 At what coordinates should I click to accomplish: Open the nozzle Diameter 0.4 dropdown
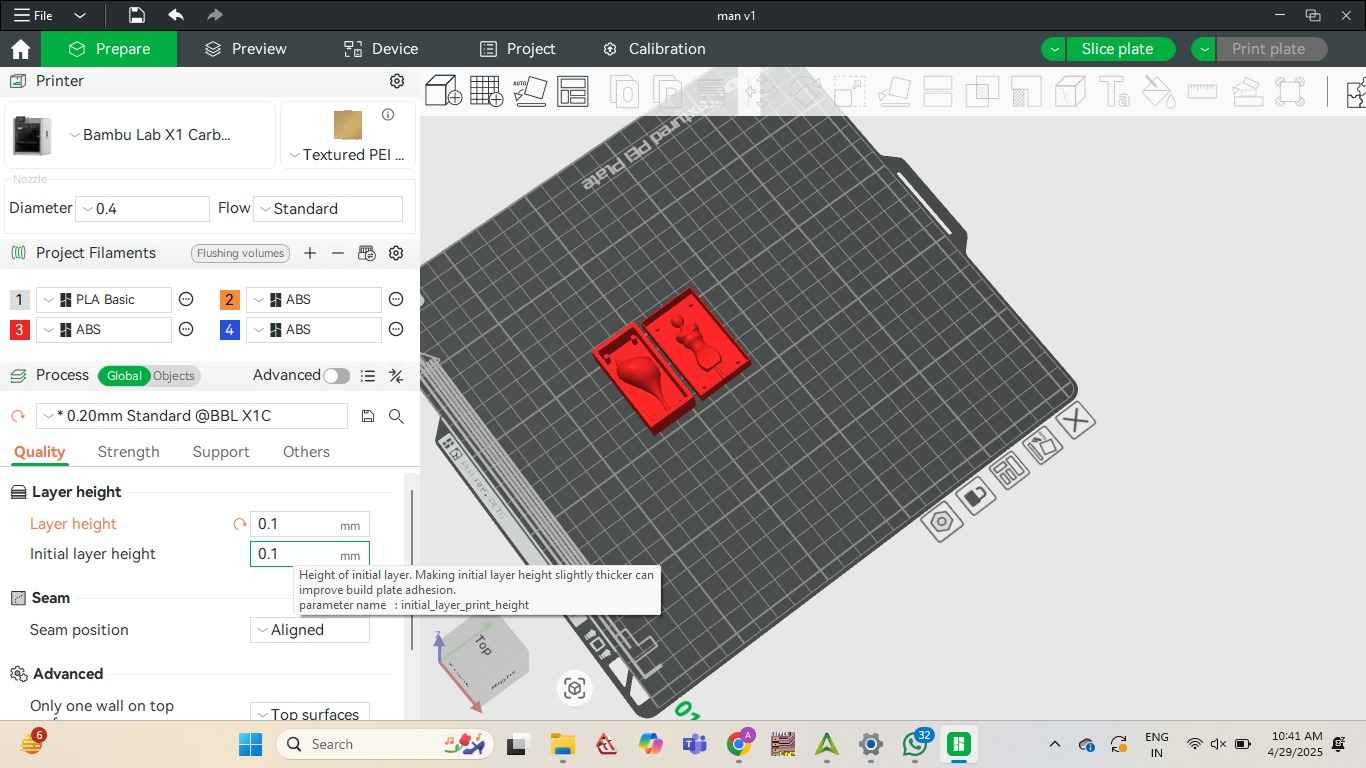tap(143, 209)
